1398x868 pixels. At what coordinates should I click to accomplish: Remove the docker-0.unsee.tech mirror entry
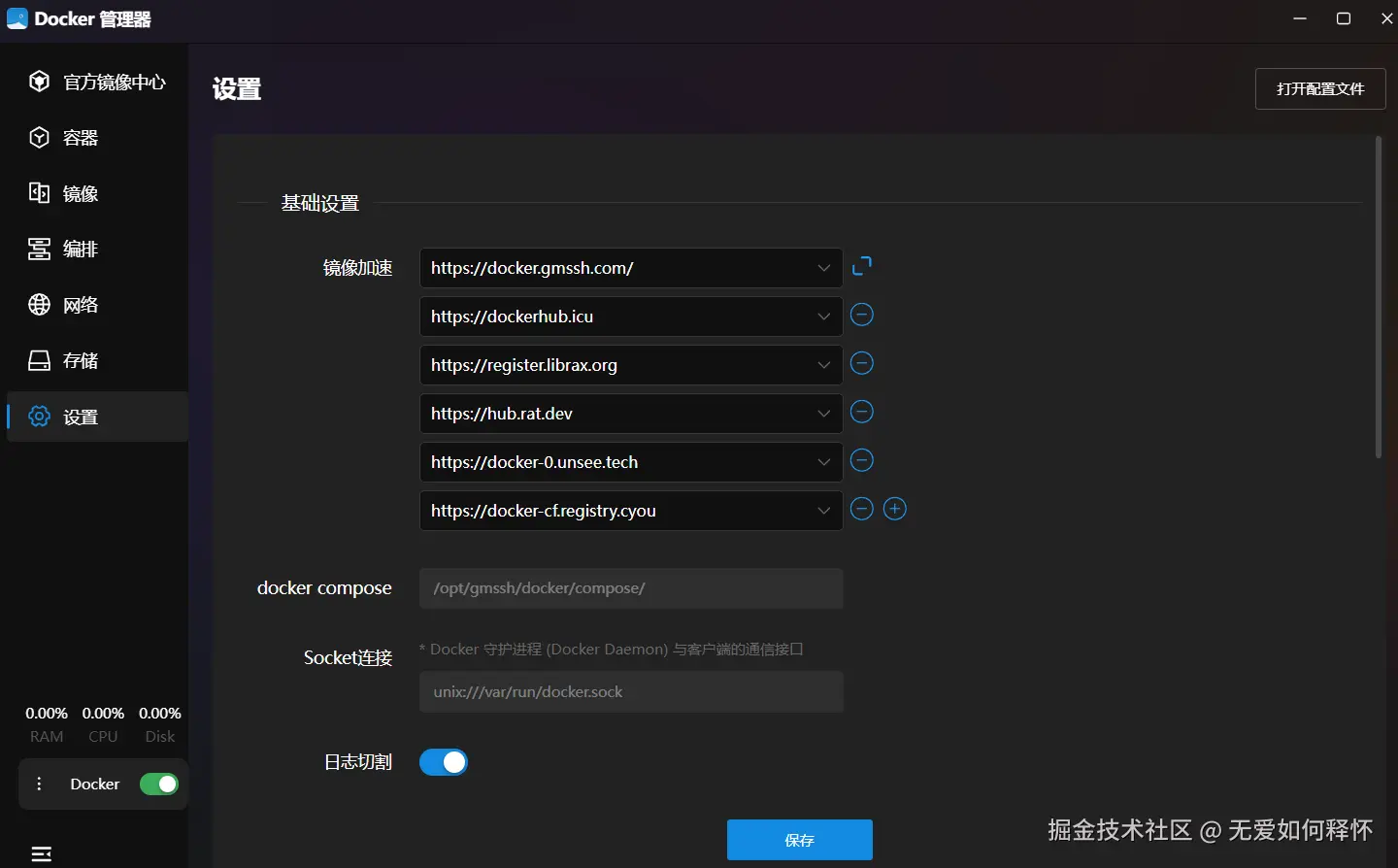(862, 460)
